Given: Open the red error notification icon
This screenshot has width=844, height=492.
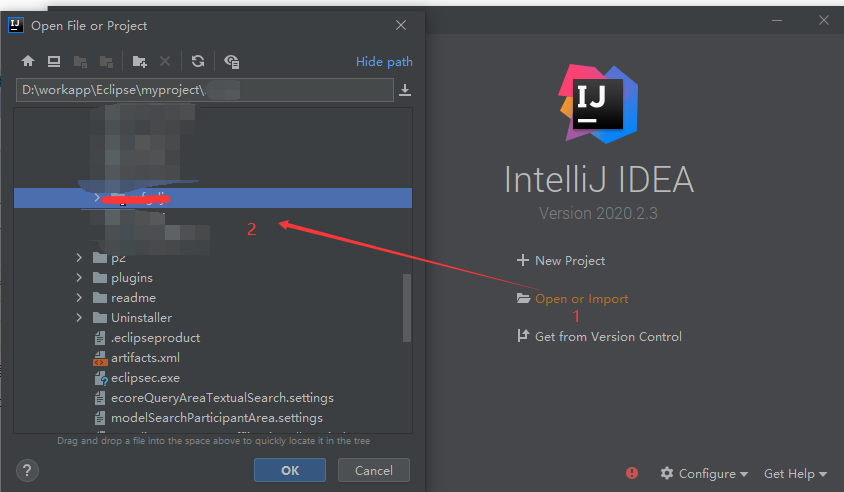Looking at the screenshot, I should [632, 473].
